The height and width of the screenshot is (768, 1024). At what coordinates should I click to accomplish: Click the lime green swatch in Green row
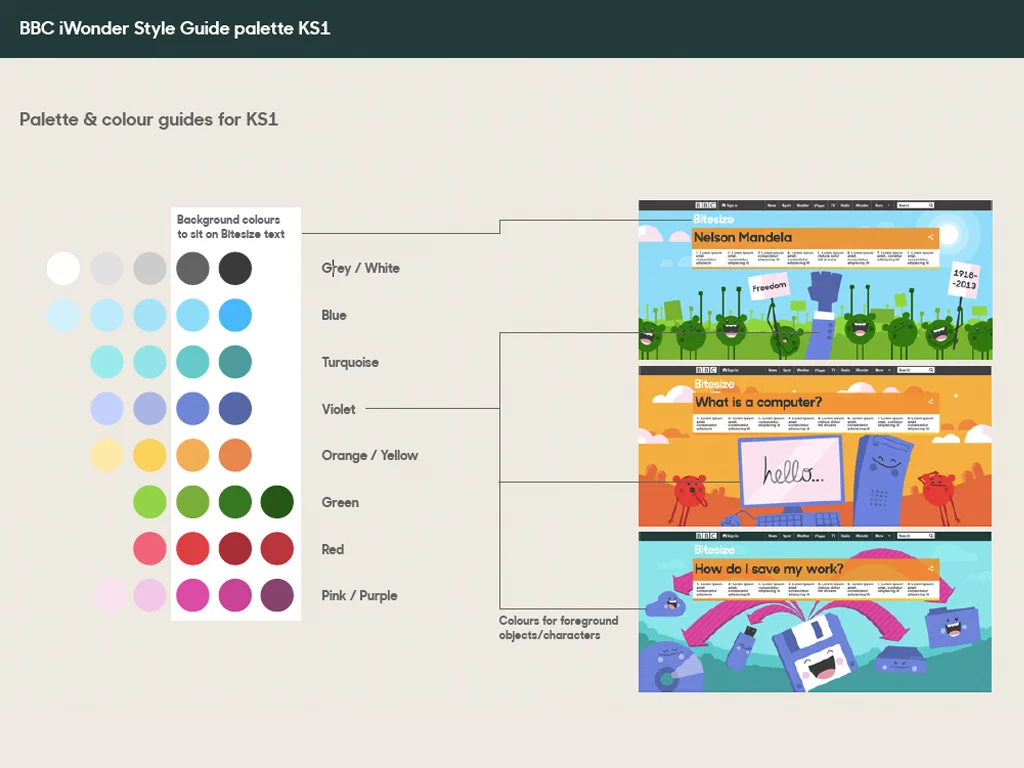click(x=150, y=502)
